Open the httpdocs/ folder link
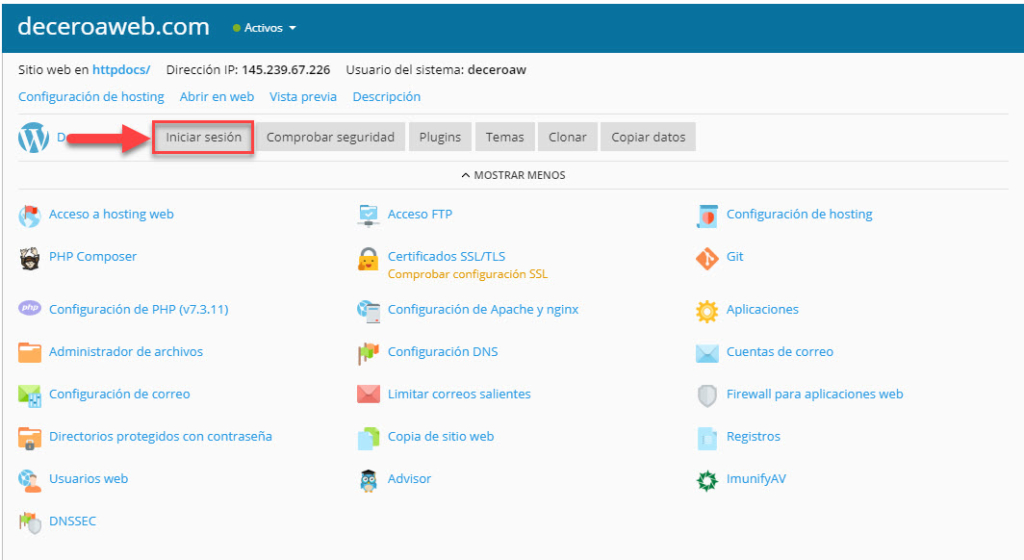 click(x=121, y=70)
